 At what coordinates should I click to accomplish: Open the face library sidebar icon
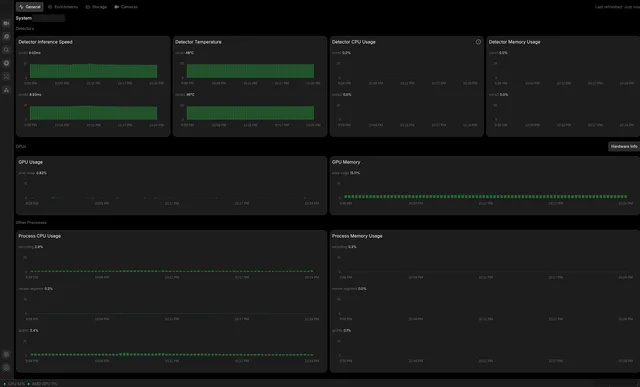(6, 76)
